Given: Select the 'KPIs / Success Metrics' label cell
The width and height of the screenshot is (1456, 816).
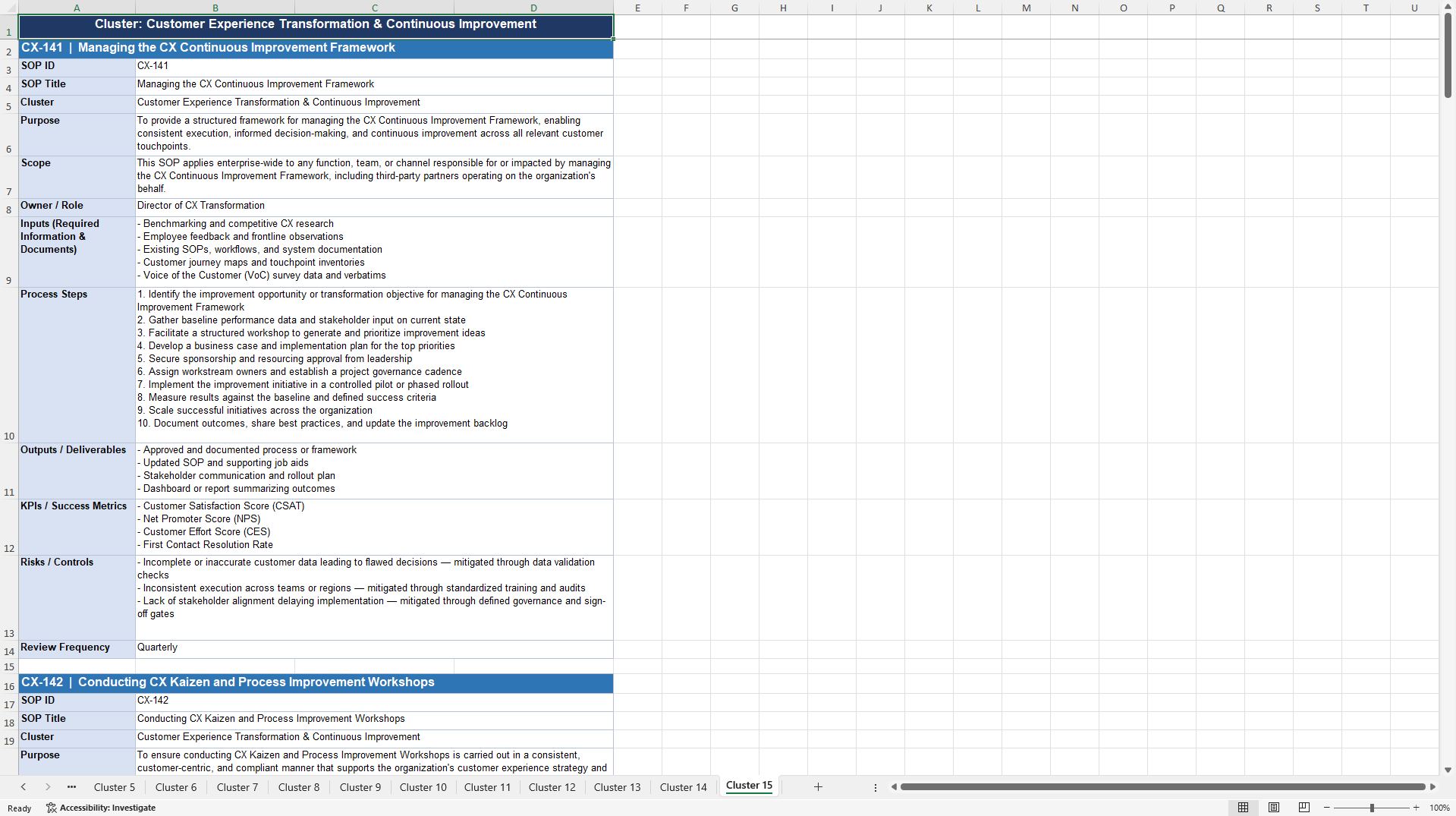Looking at the screenshot, I should [77, 527].
